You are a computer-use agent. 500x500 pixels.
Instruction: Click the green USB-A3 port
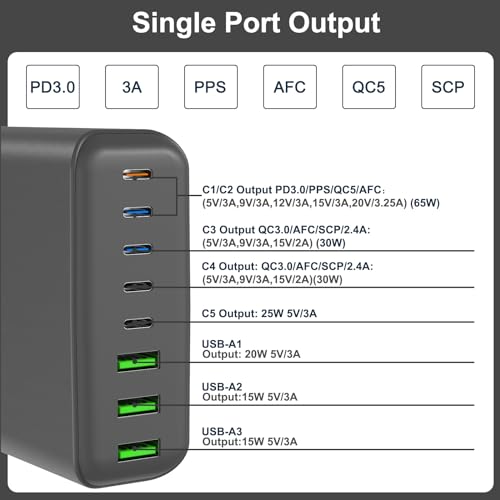point(138,450)
